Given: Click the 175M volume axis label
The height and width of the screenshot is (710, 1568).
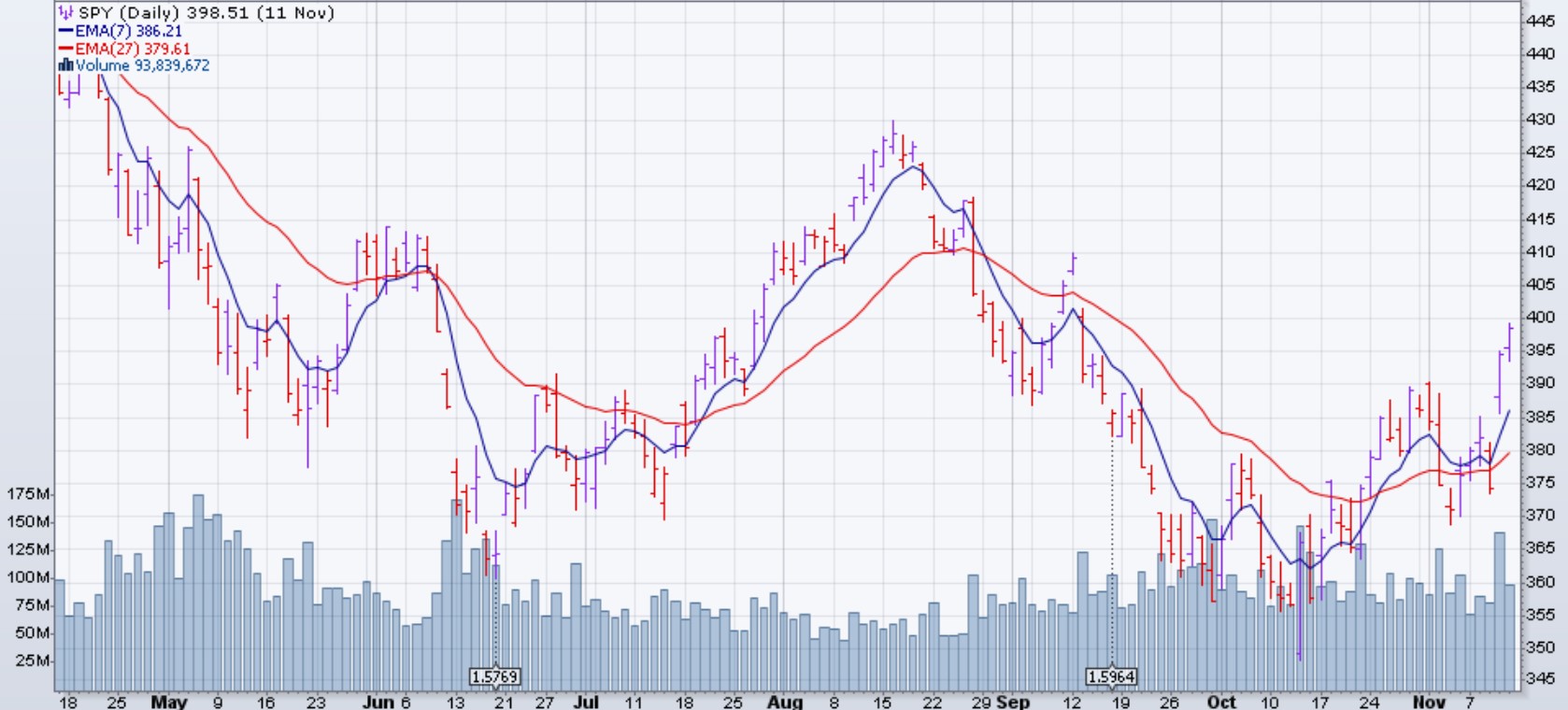Looking at the screenshot, I should 28,493.
